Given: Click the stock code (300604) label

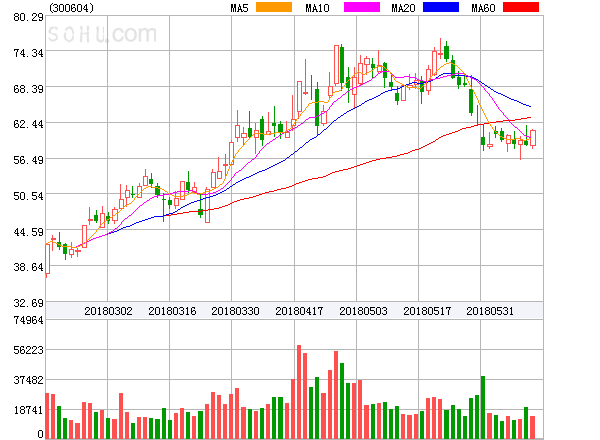Looking at the screenshot, I should coord(71,8).
